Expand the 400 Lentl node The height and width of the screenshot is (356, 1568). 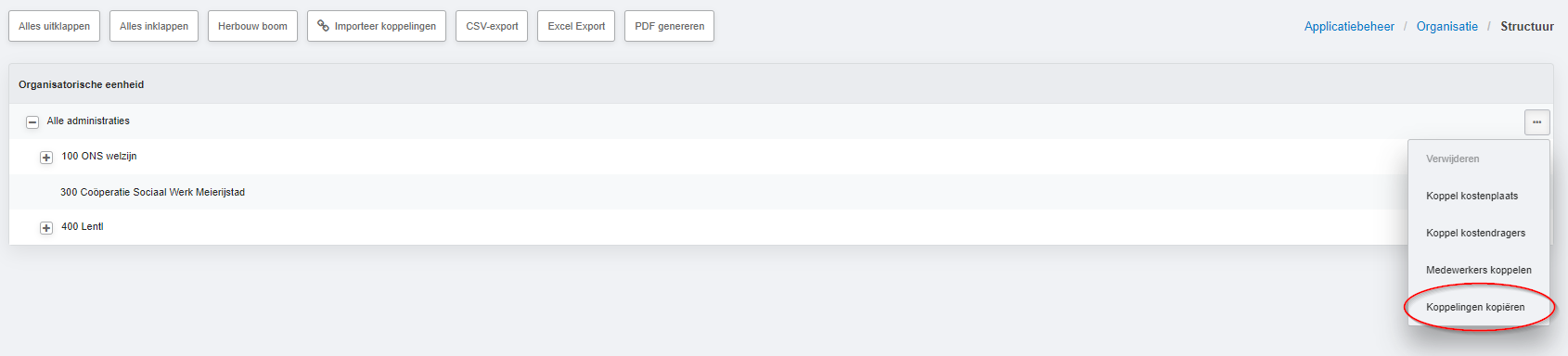(46, 228)
